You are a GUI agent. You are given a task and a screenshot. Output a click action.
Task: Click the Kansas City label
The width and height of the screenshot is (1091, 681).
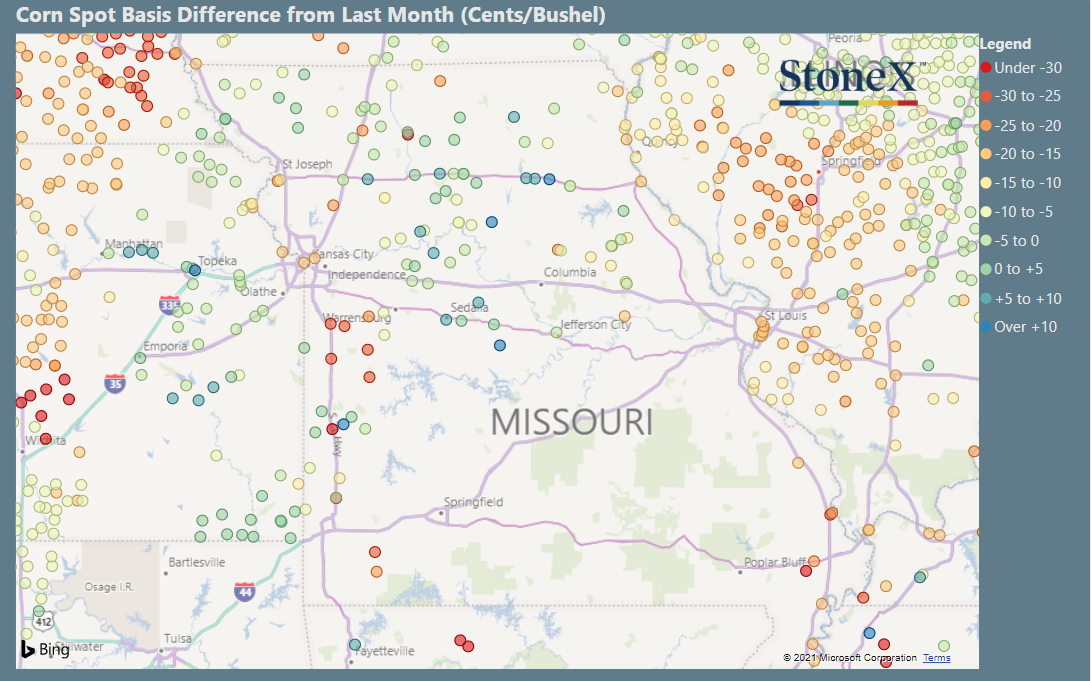pos(343,254)
